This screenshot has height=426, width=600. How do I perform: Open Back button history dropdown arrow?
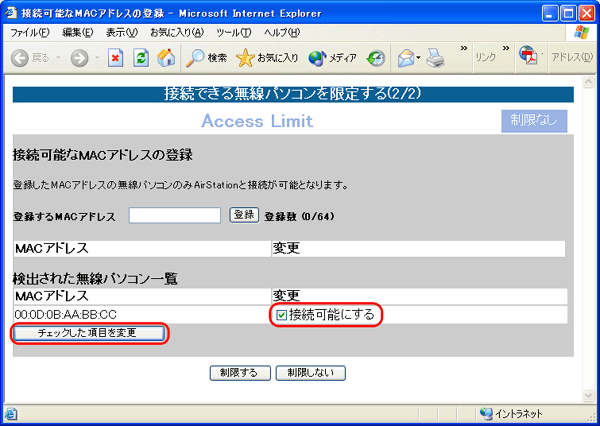[59, 58]
